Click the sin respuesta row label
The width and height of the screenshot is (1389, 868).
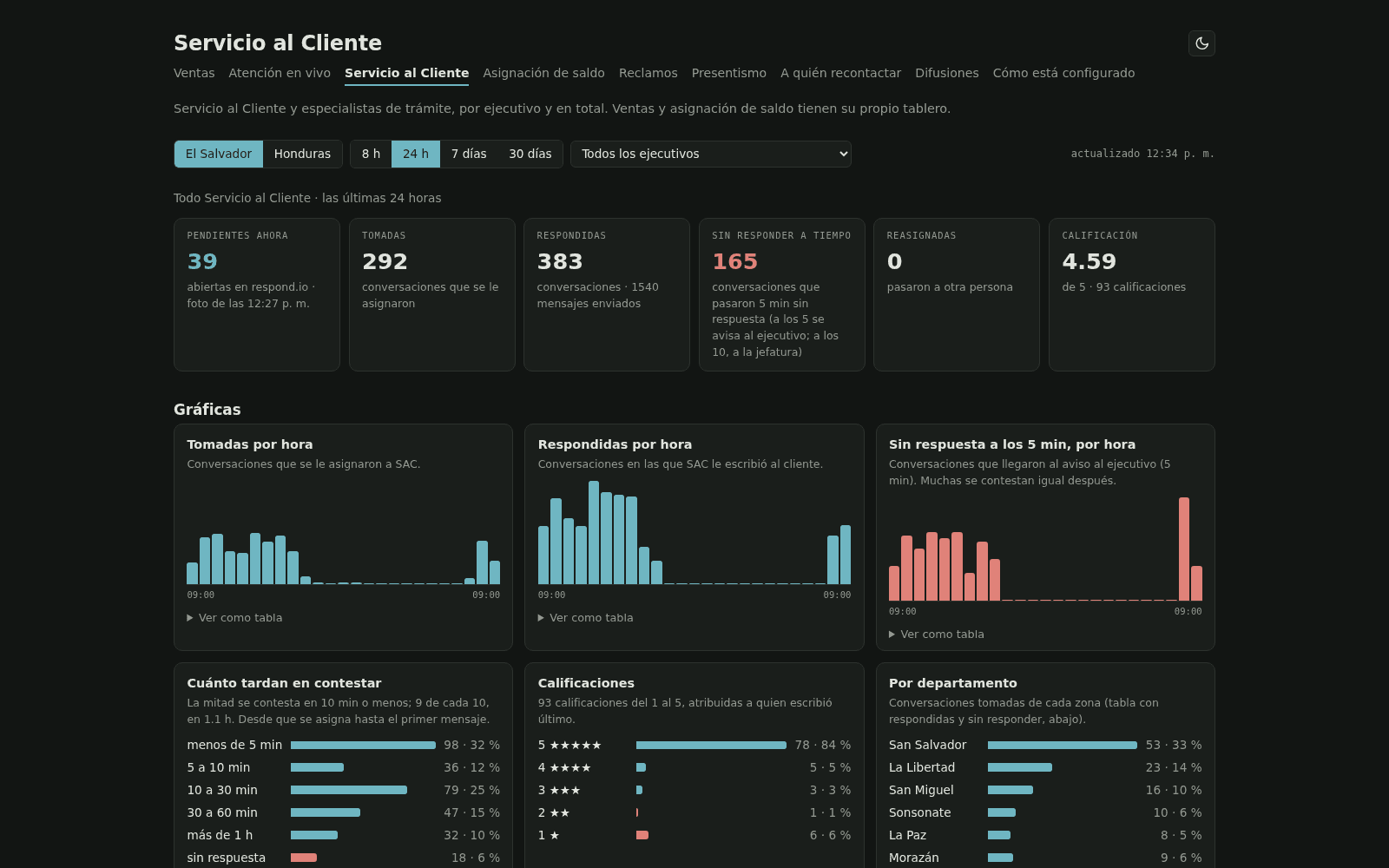[x=227, y=858]
